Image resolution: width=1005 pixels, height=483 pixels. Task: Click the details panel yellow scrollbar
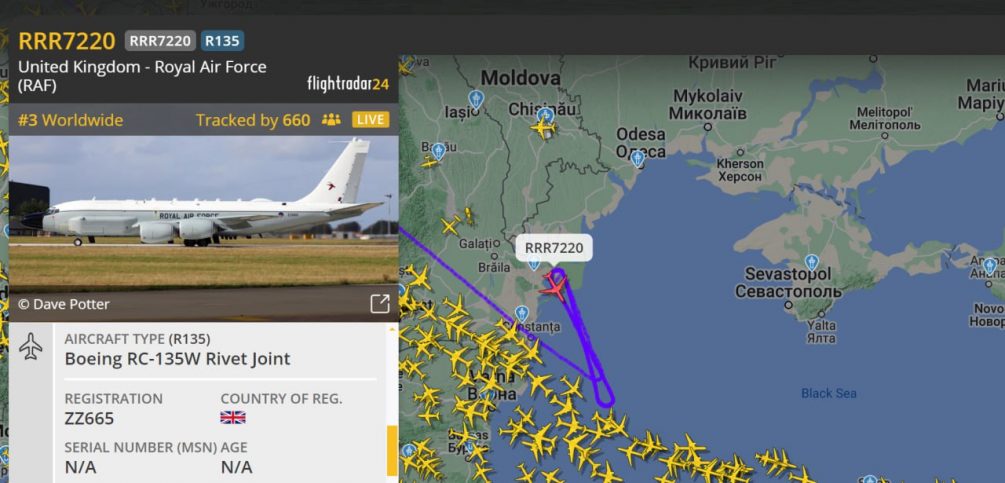click(x=392, y=451)
